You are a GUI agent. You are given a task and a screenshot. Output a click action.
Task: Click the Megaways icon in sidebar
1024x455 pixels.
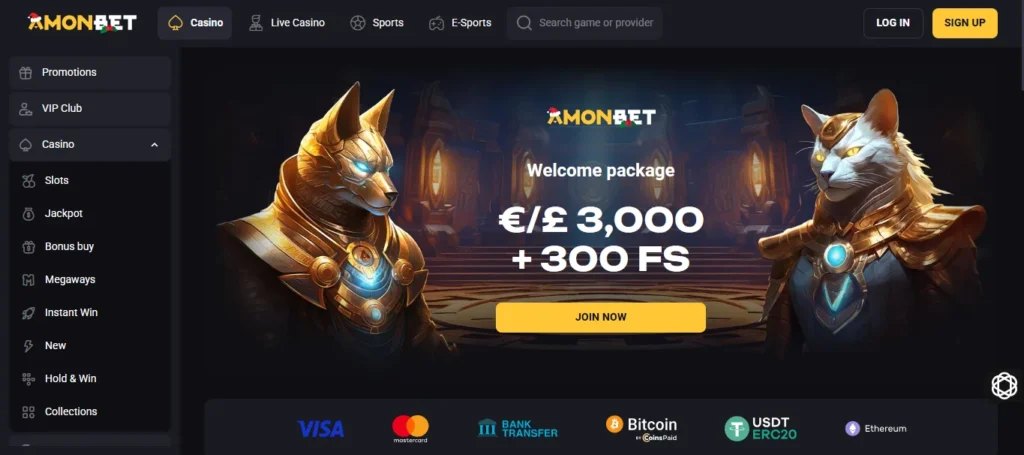click(x=28, y=279)
